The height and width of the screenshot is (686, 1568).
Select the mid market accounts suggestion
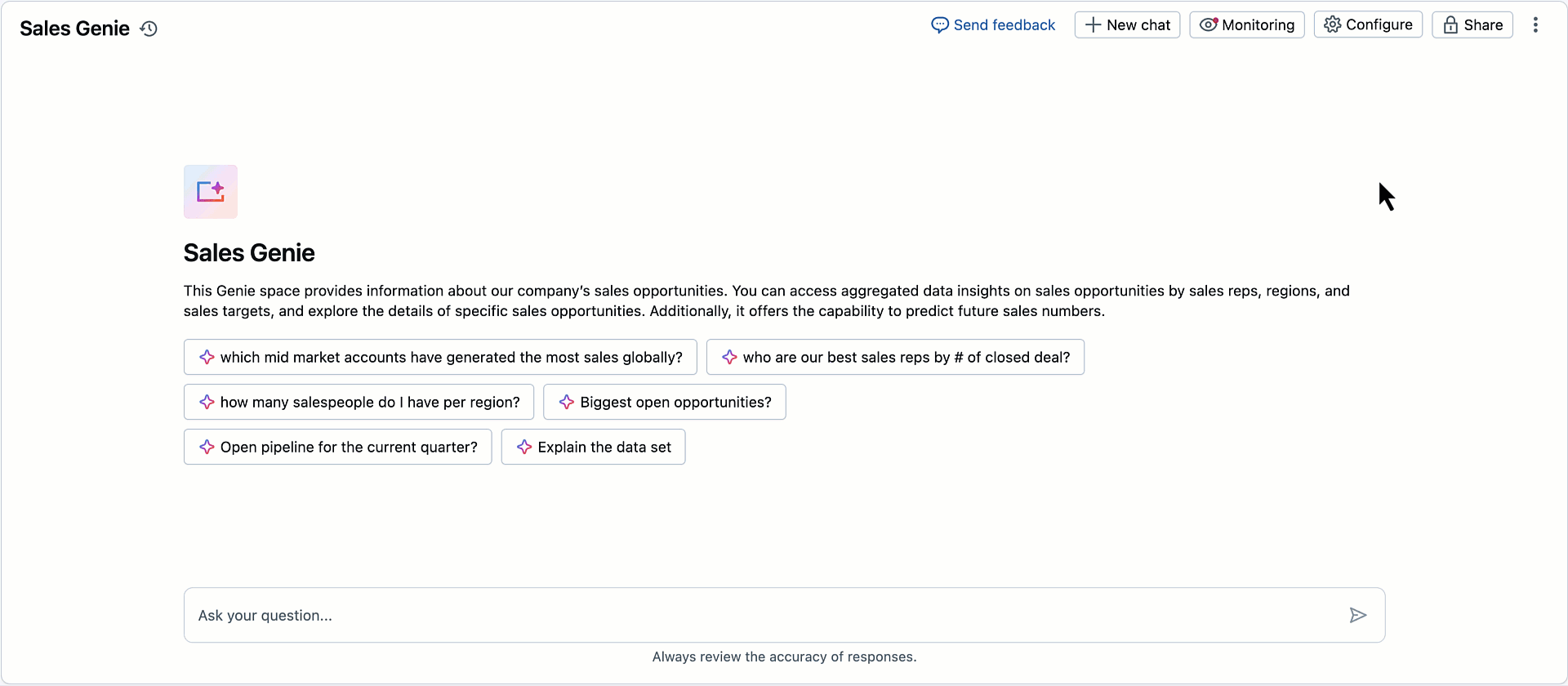[x=440, y=357]
